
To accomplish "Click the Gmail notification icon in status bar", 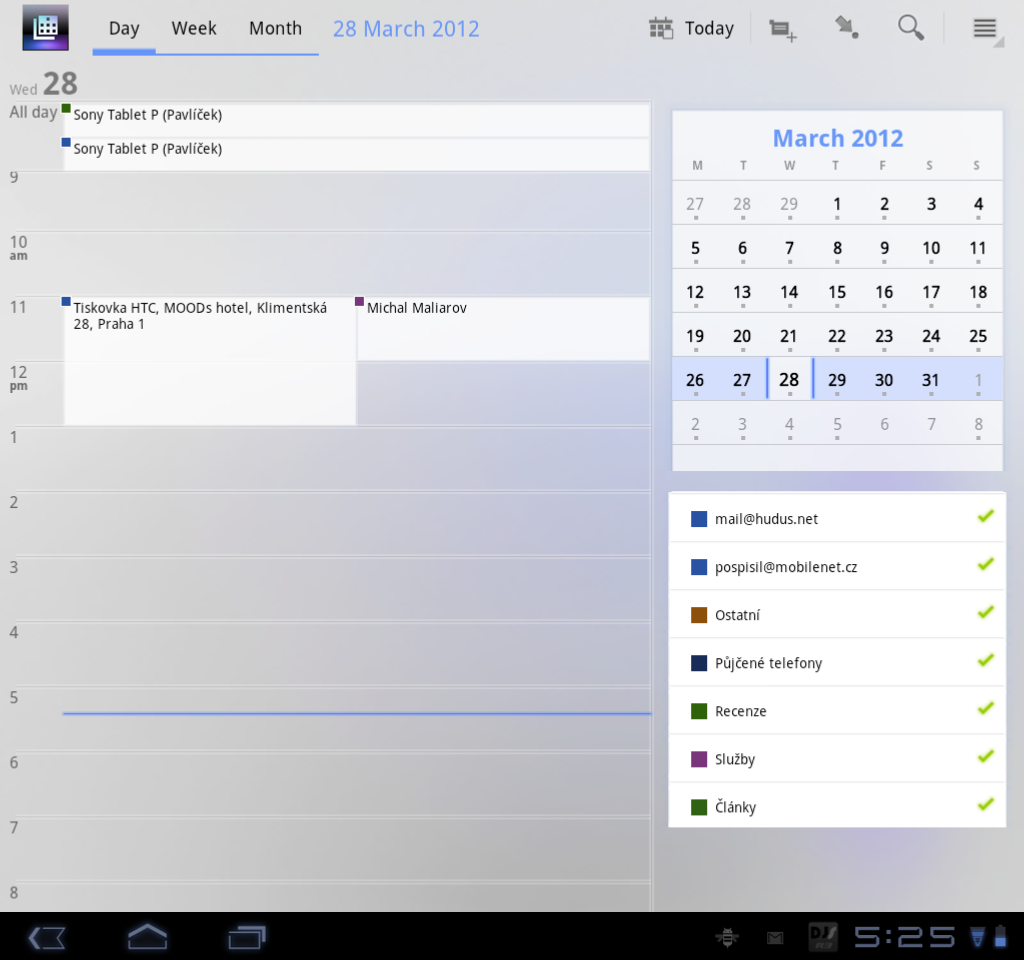I will (774, 937).
